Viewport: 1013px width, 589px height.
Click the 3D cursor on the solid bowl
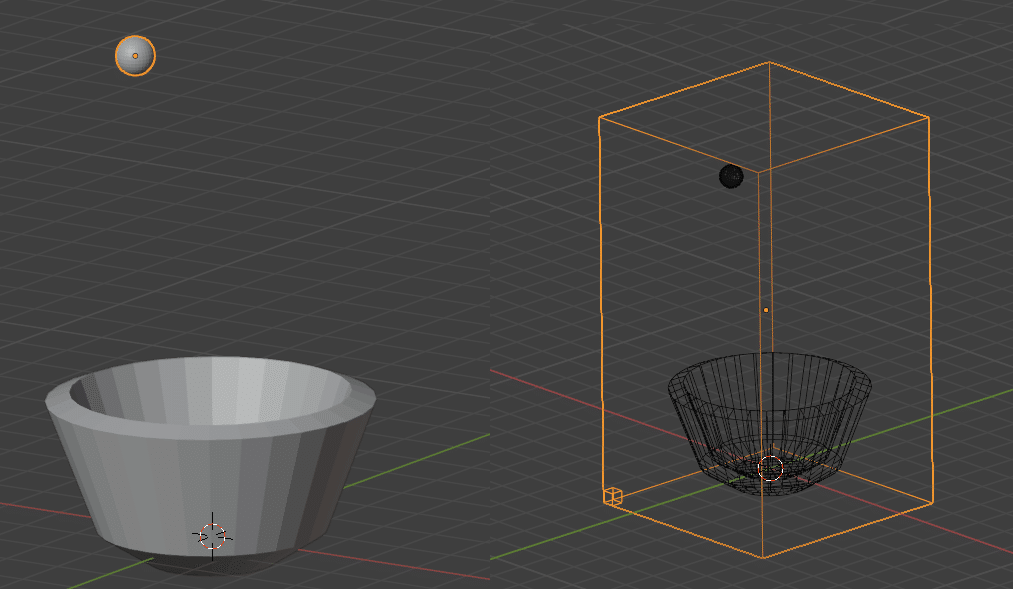pos(213,536)
